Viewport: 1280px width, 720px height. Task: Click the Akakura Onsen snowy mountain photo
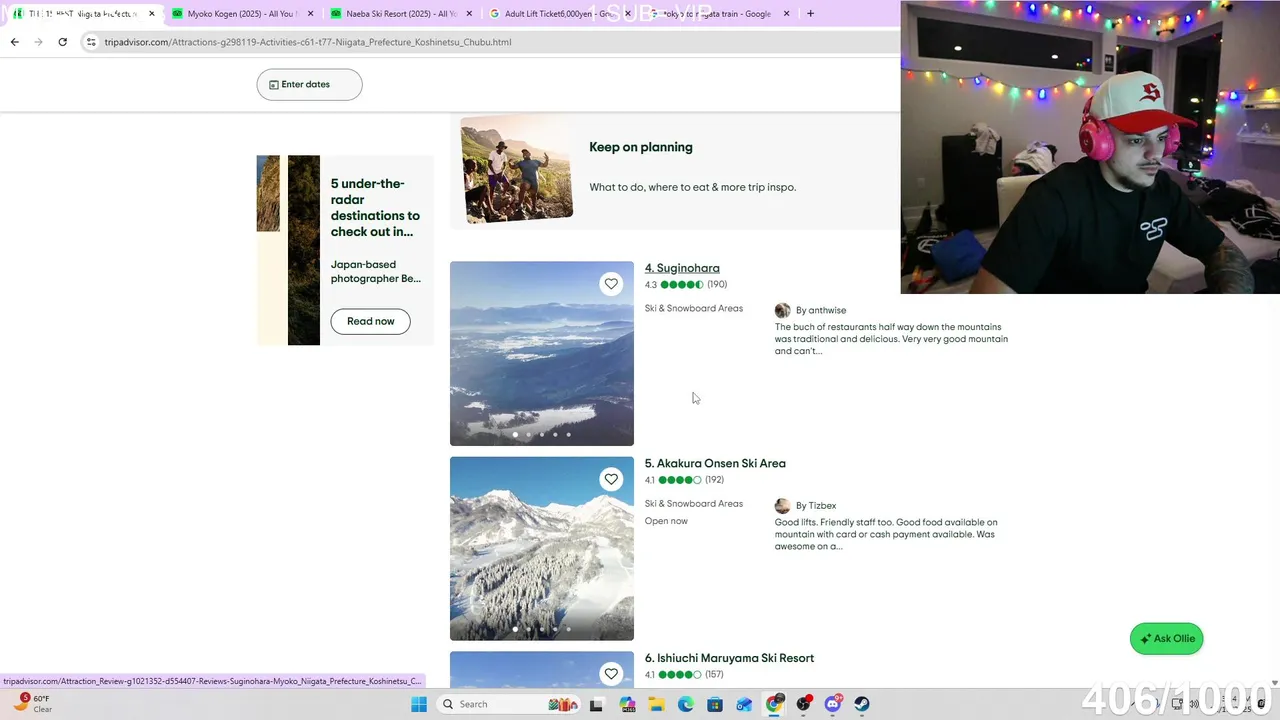pos(542,548)
